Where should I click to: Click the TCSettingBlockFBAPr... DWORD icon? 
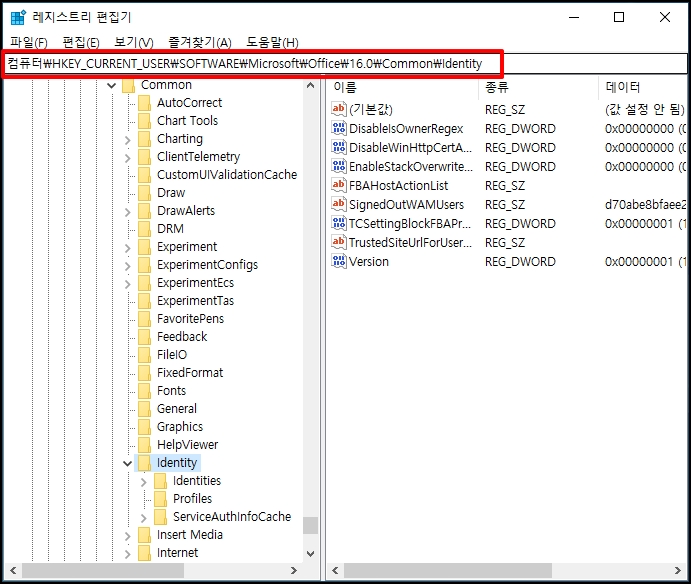click(338, 223)
